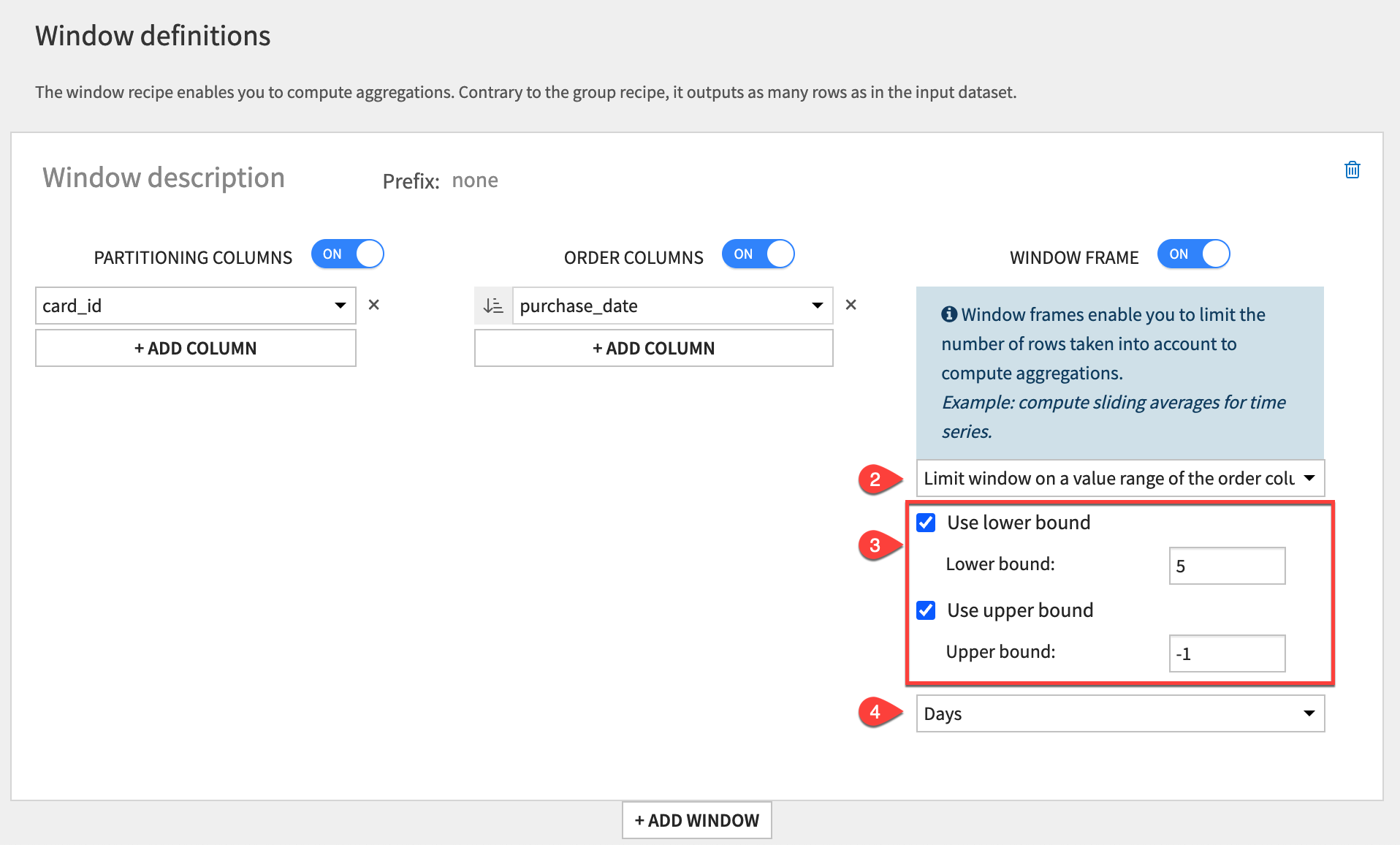Click the caret on the purchase_date selector
This screenshot has height=845, width=1400.
(x=817, y=306)
